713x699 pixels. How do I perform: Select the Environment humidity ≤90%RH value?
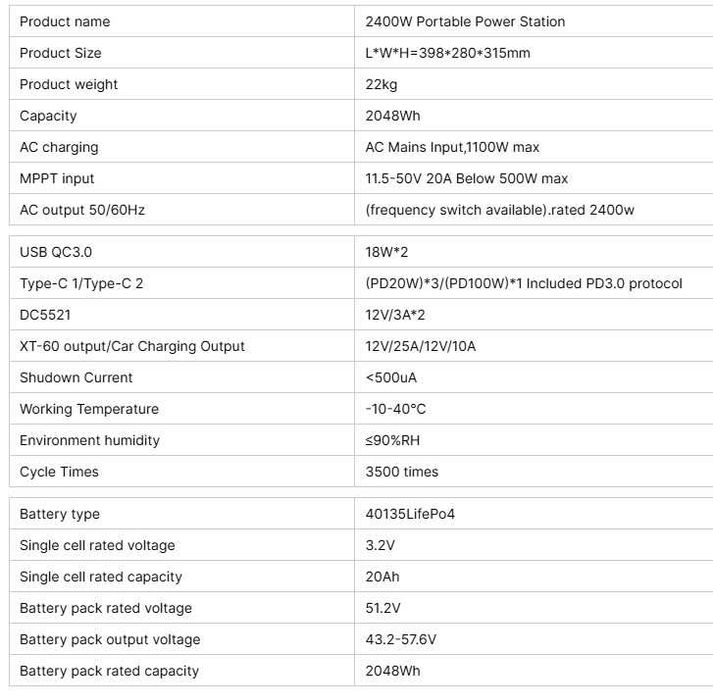coord(393,440)
